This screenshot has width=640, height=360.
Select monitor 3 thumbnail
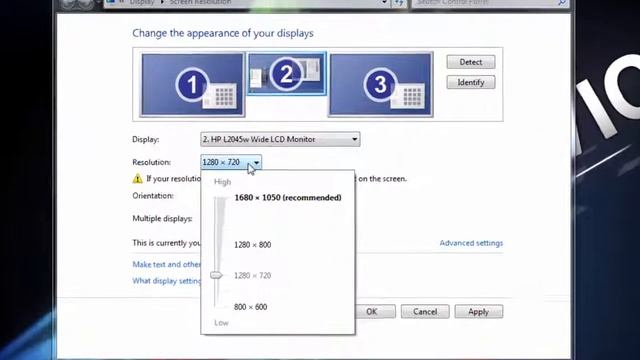380,84
